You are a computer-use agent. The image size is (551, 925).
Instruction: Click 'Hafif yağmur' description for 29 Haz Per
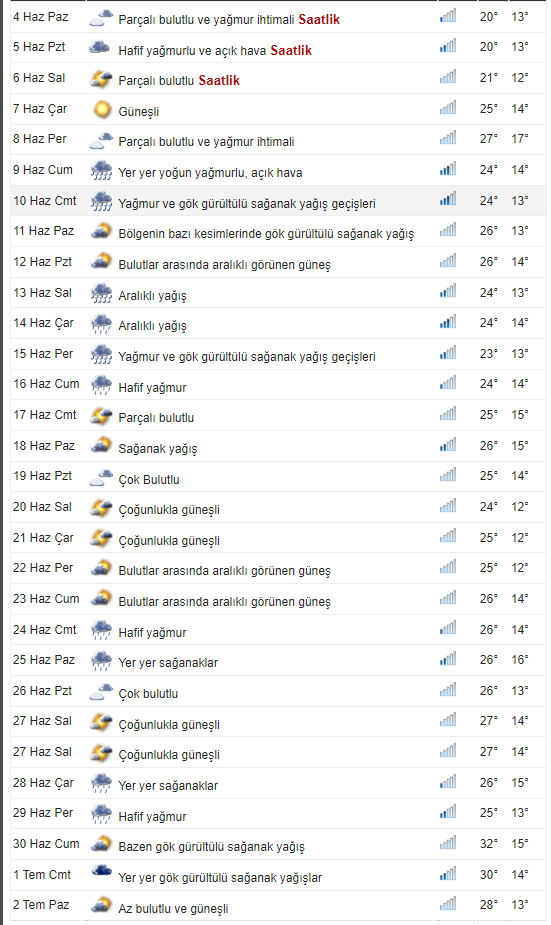click(x=152, y=817)
